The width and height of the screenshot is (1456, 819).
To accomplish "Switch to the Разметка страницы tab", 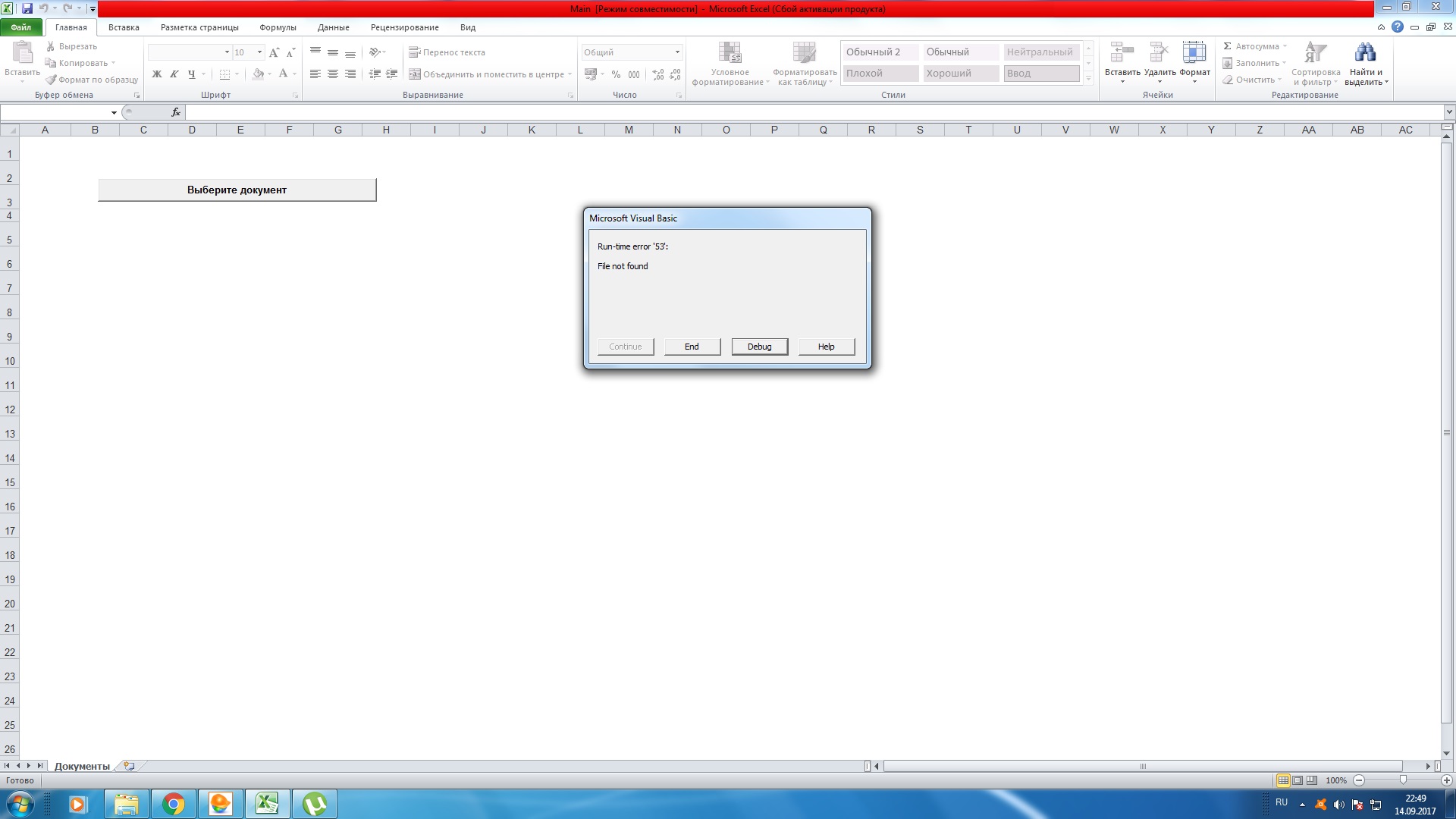I will tap(199, 27).
